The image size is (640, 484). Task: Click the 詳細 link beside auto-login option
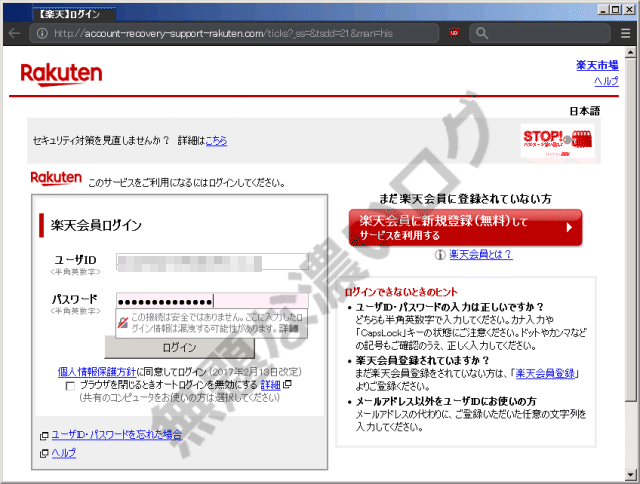point(271,384)
